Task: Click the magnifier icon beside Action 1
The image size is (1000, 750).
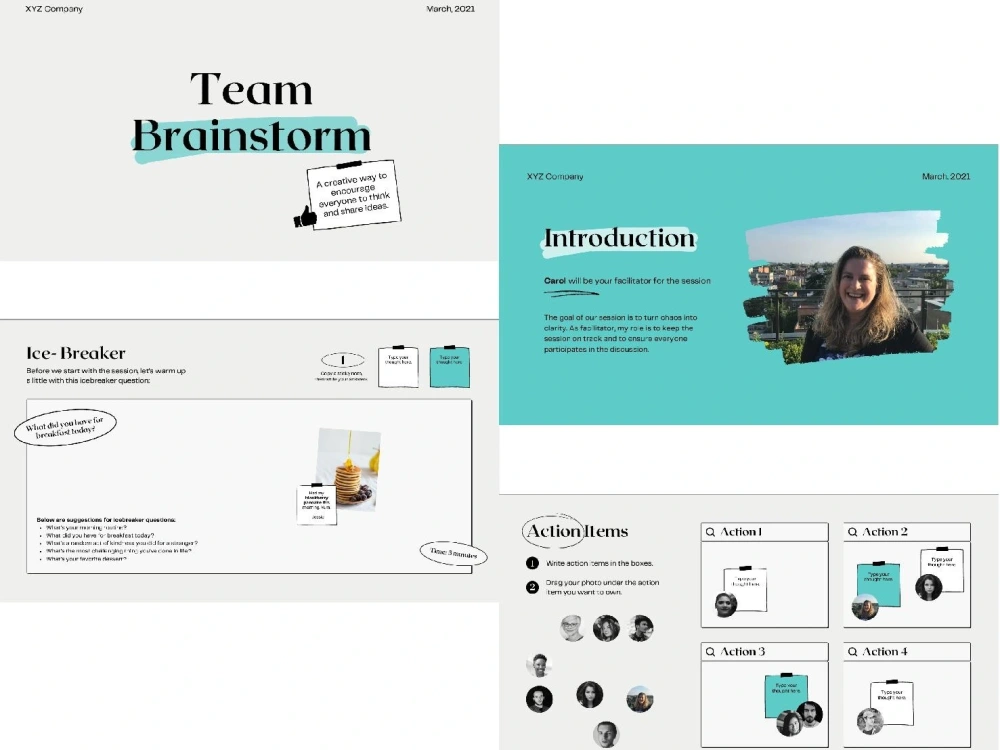Action: tap(710, 532)
